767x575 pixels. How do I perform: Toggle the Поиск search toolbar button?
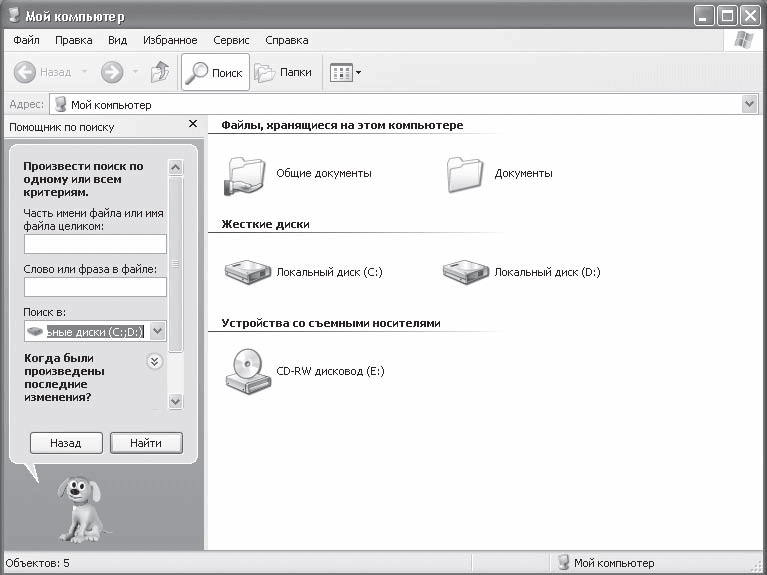pyautogui.click(x=215, y=72)
